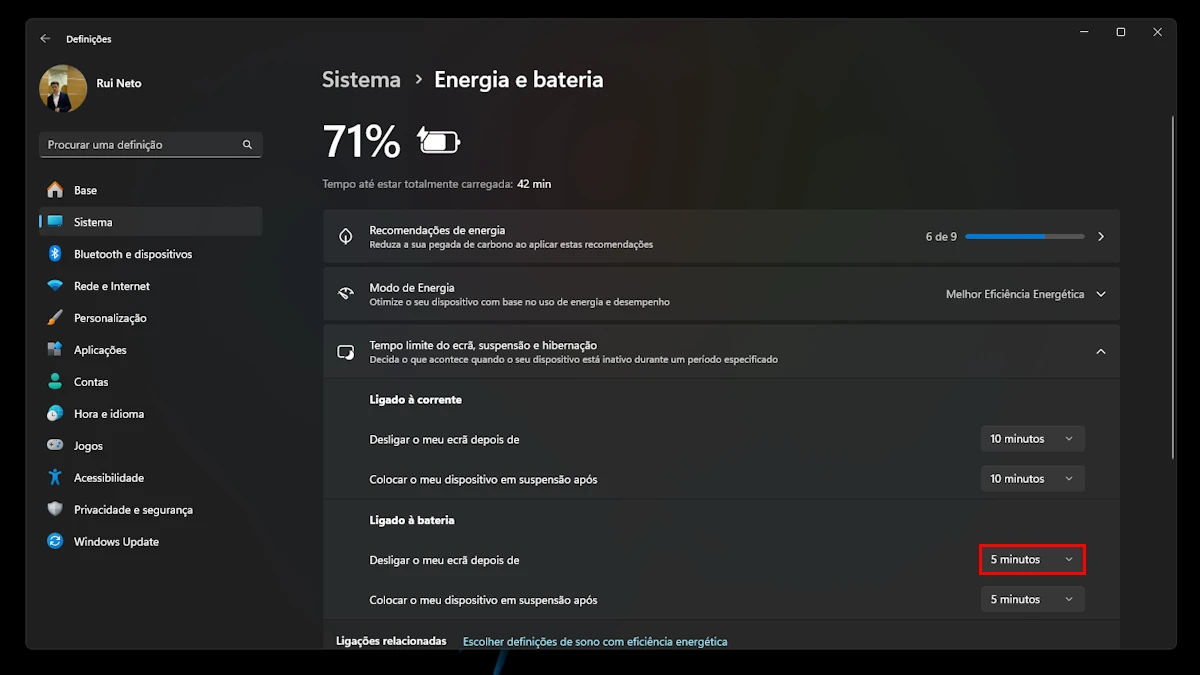The height and width of the screenshot is (675, 1200).
Task: Click the Procurar uma definição field
Action: pos(140,145)
